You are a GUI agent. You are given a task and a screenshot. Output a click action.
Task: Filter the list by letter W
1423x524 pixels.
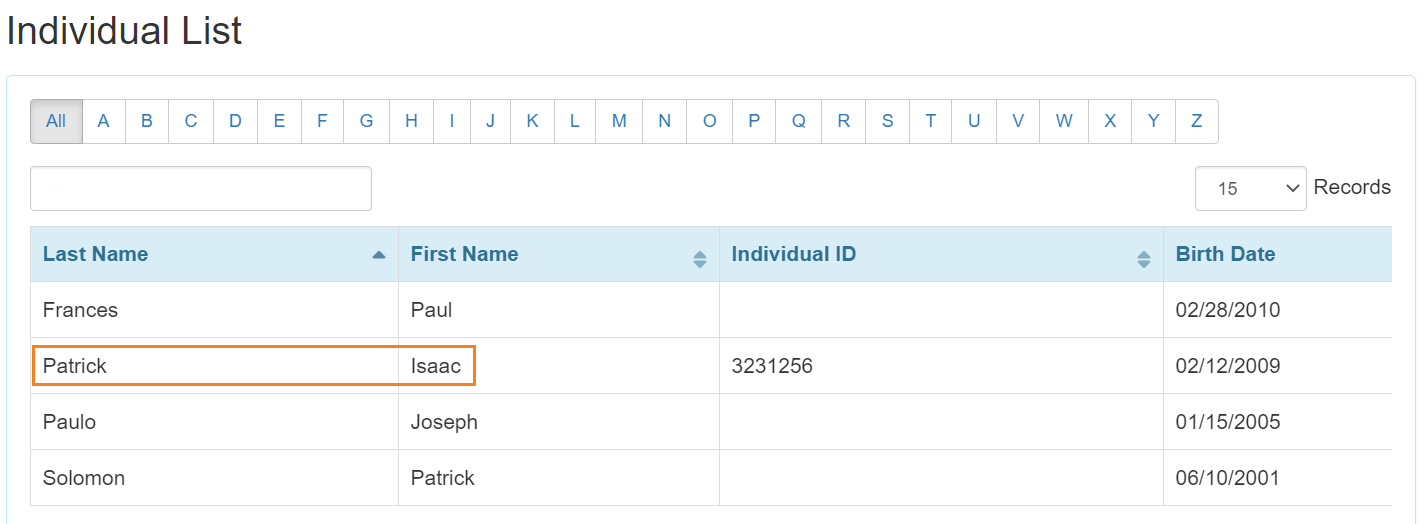tap(1063, 121)
